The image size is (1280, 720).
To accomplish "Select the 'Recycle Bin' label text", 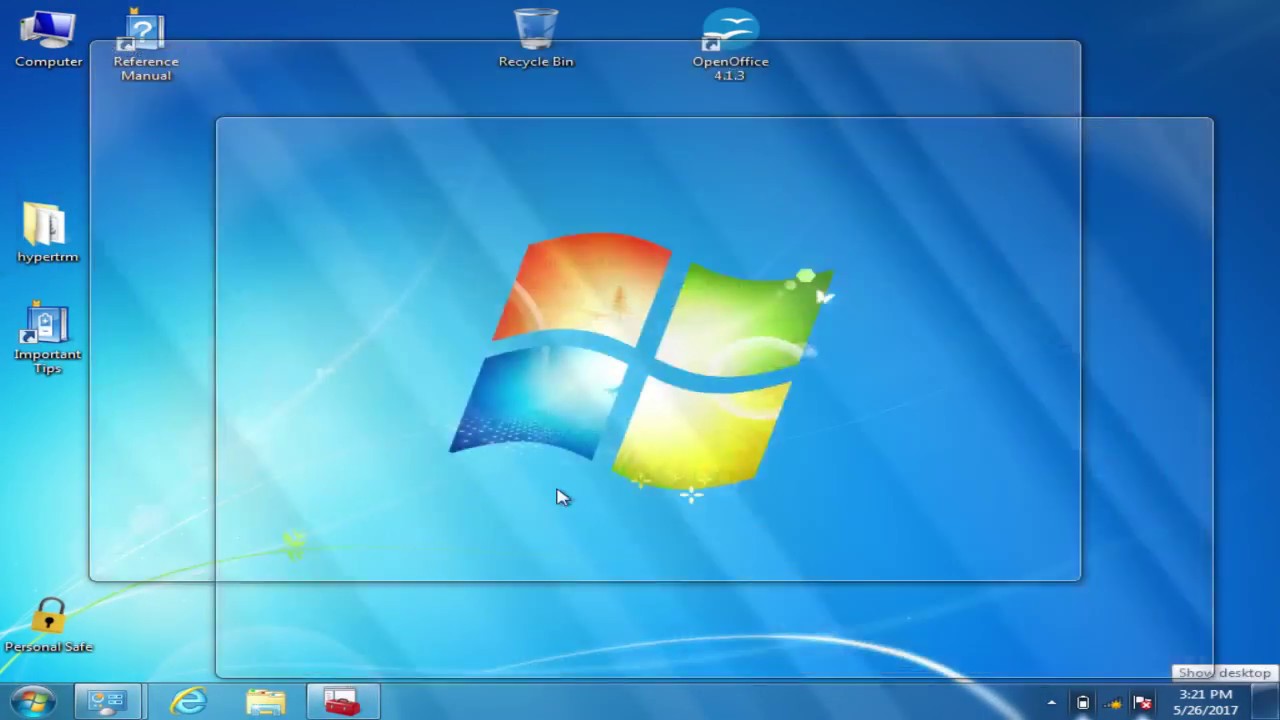I will tap(536, 62).
